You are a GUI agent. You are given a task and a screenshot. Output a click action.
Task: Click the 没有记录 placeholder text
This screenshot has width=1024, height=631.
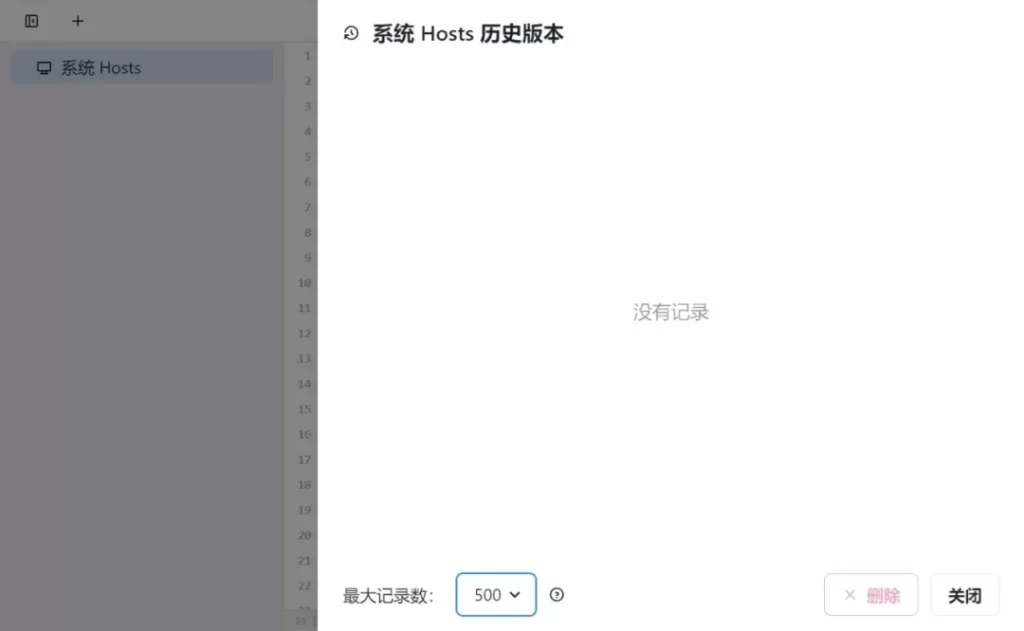[671, 312]
